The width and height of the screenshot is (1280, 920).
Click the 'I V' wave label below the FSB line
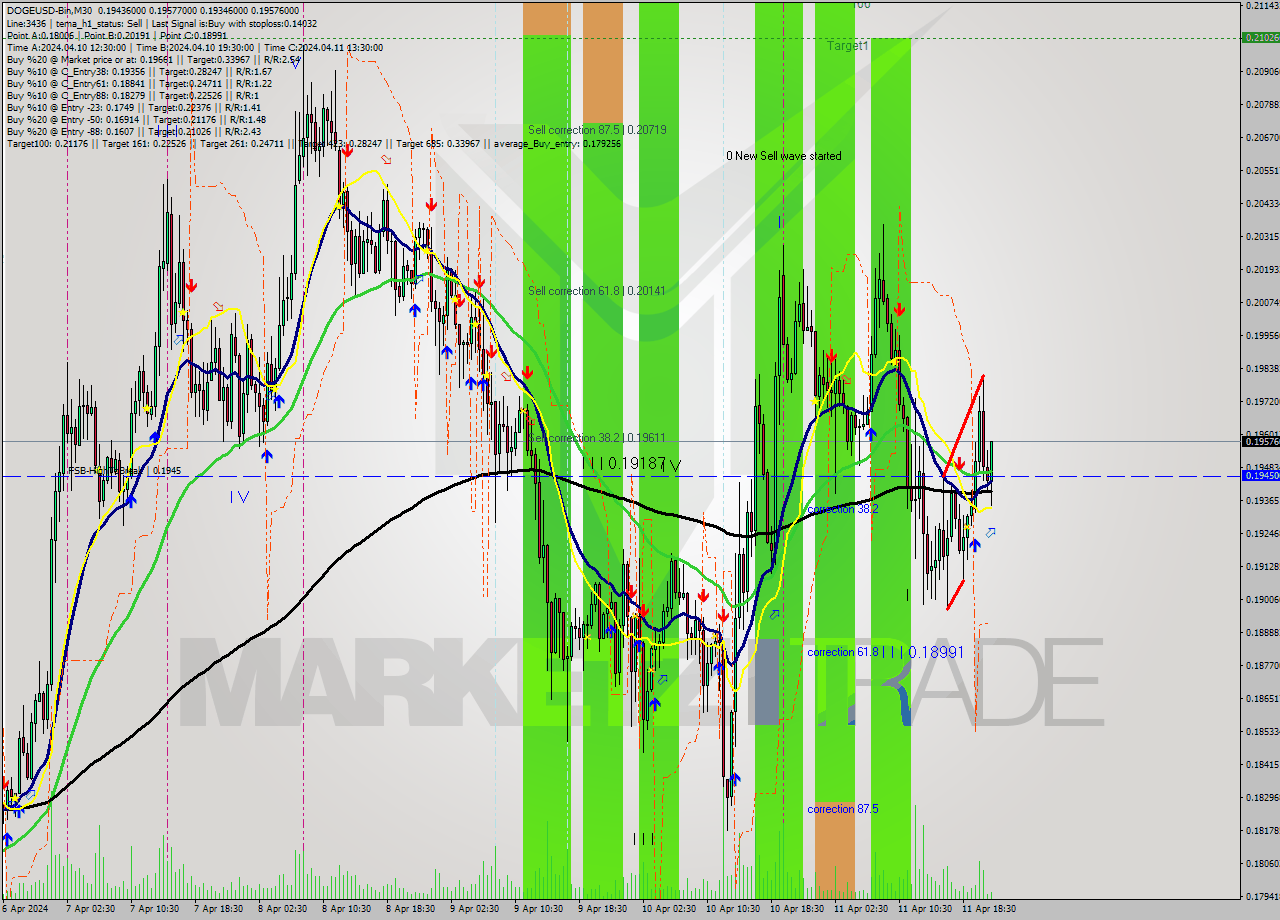coord(239,496)
